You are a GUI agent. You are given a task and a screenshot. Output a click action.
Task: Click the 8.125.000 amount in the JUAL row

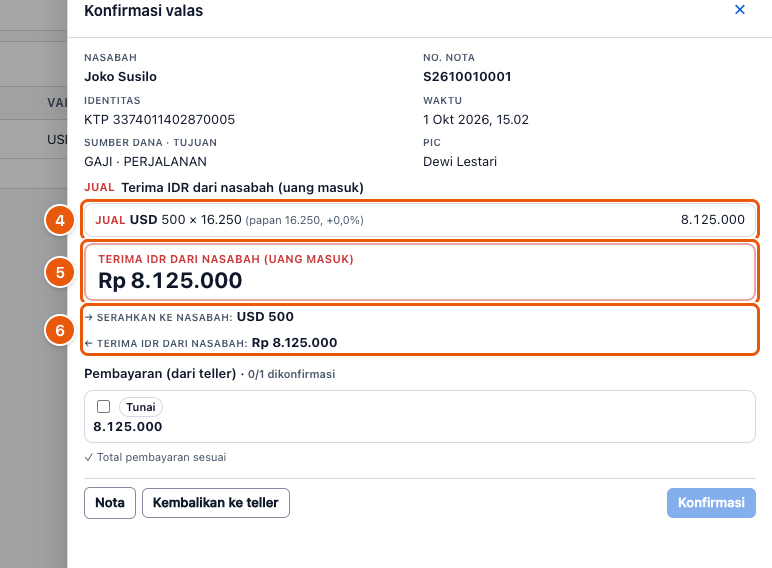click(x=712, y=220)
